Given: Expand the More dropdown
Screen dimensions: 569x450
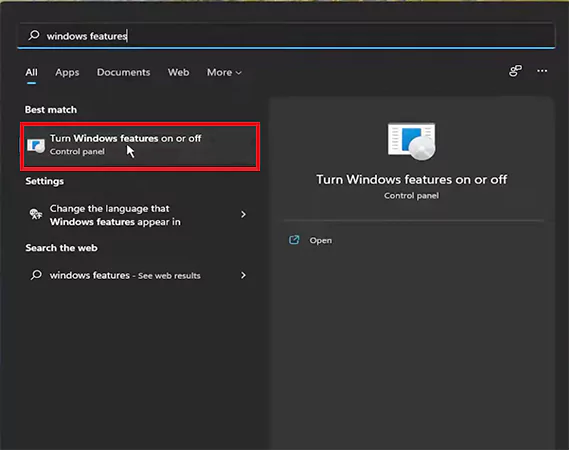Looking at the screenshot, I should 224,72.
